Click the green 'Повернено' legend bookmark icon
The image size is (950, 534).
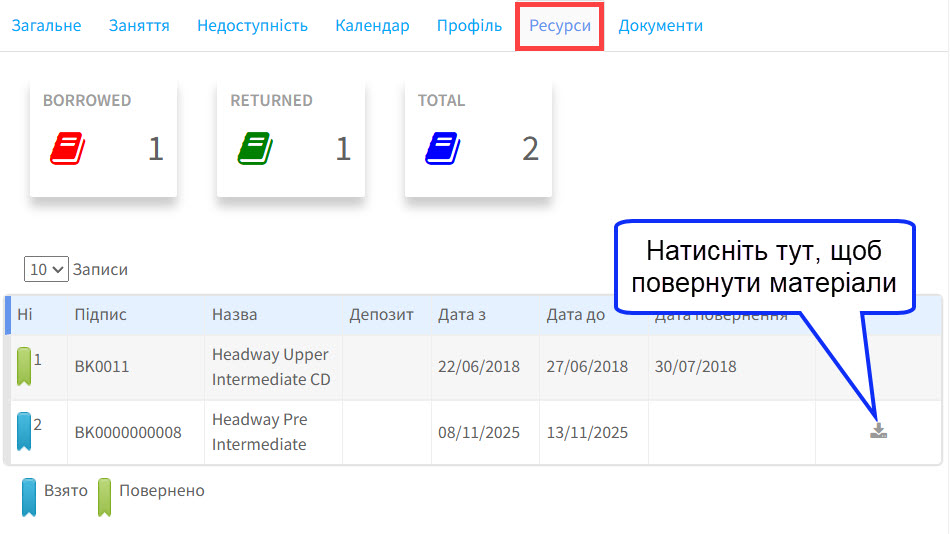point(104,496)
